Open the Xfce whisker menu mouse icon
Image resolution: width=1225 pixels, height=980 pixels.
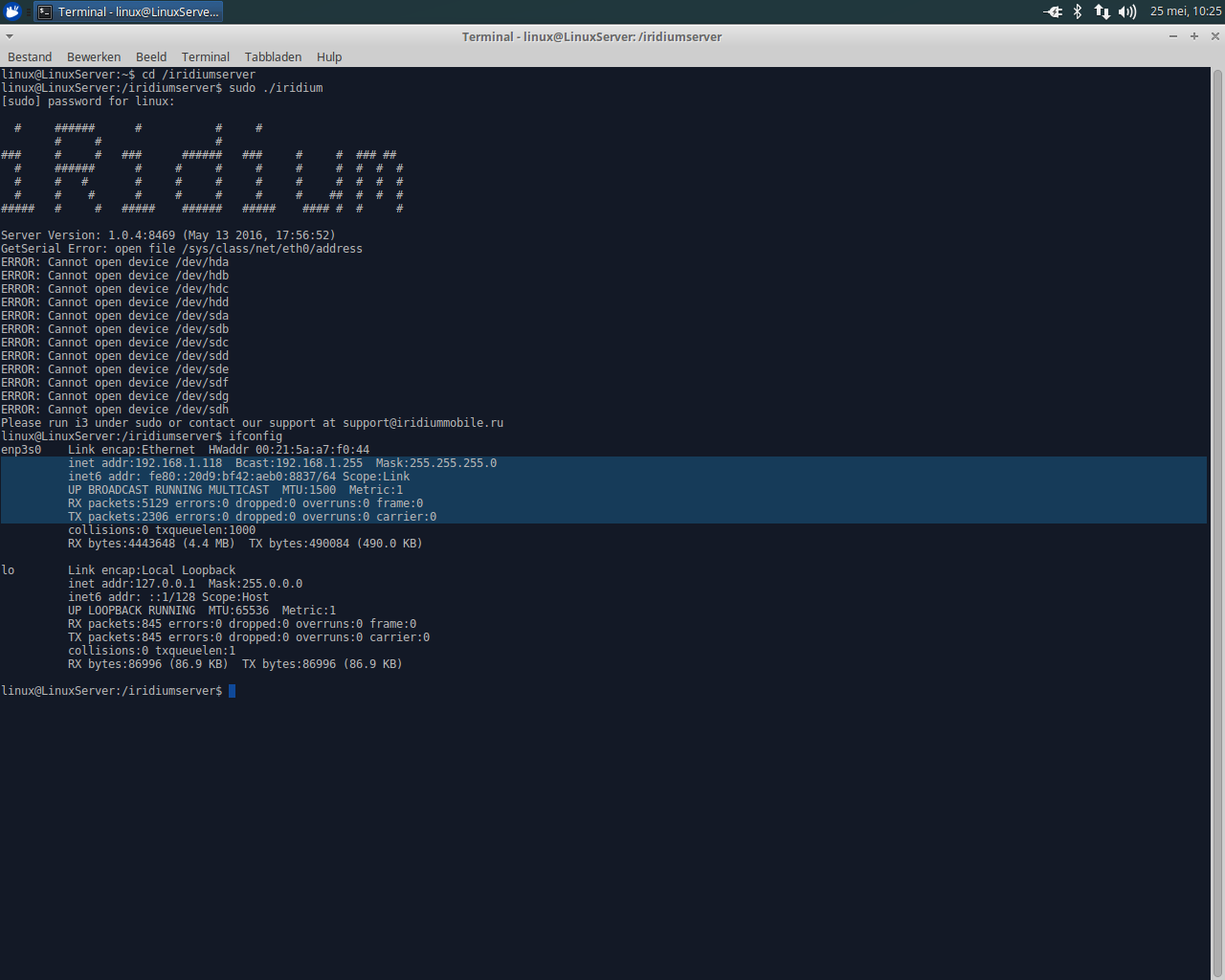tap(12, 11)
